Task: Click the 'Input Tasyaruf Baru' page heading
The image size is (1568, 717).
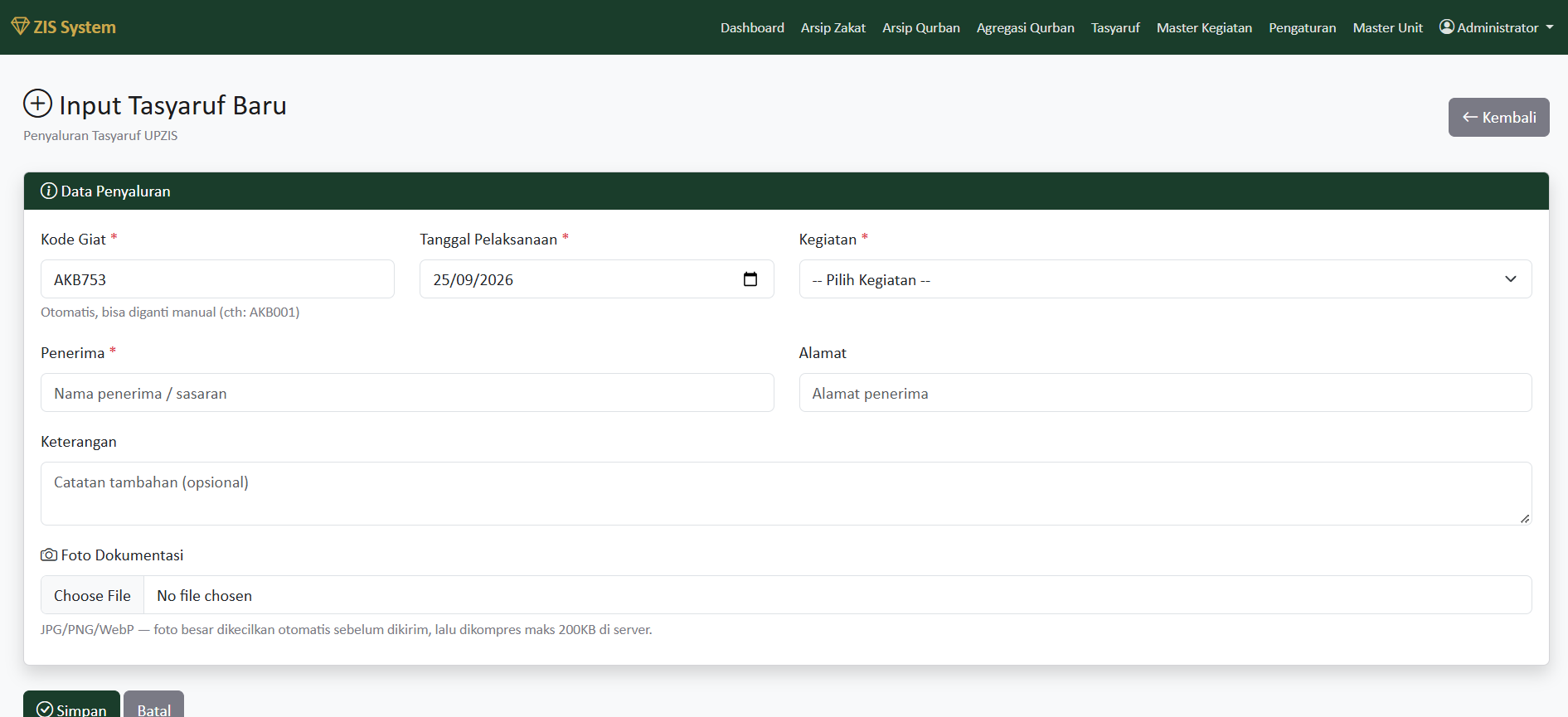Action: tap(172, 105)
